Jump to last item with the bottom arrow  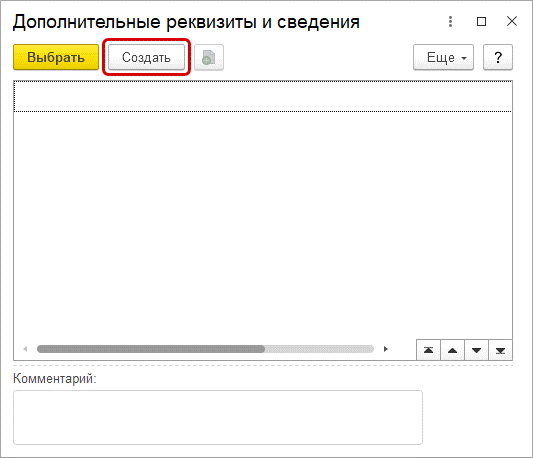pos(500,350)
